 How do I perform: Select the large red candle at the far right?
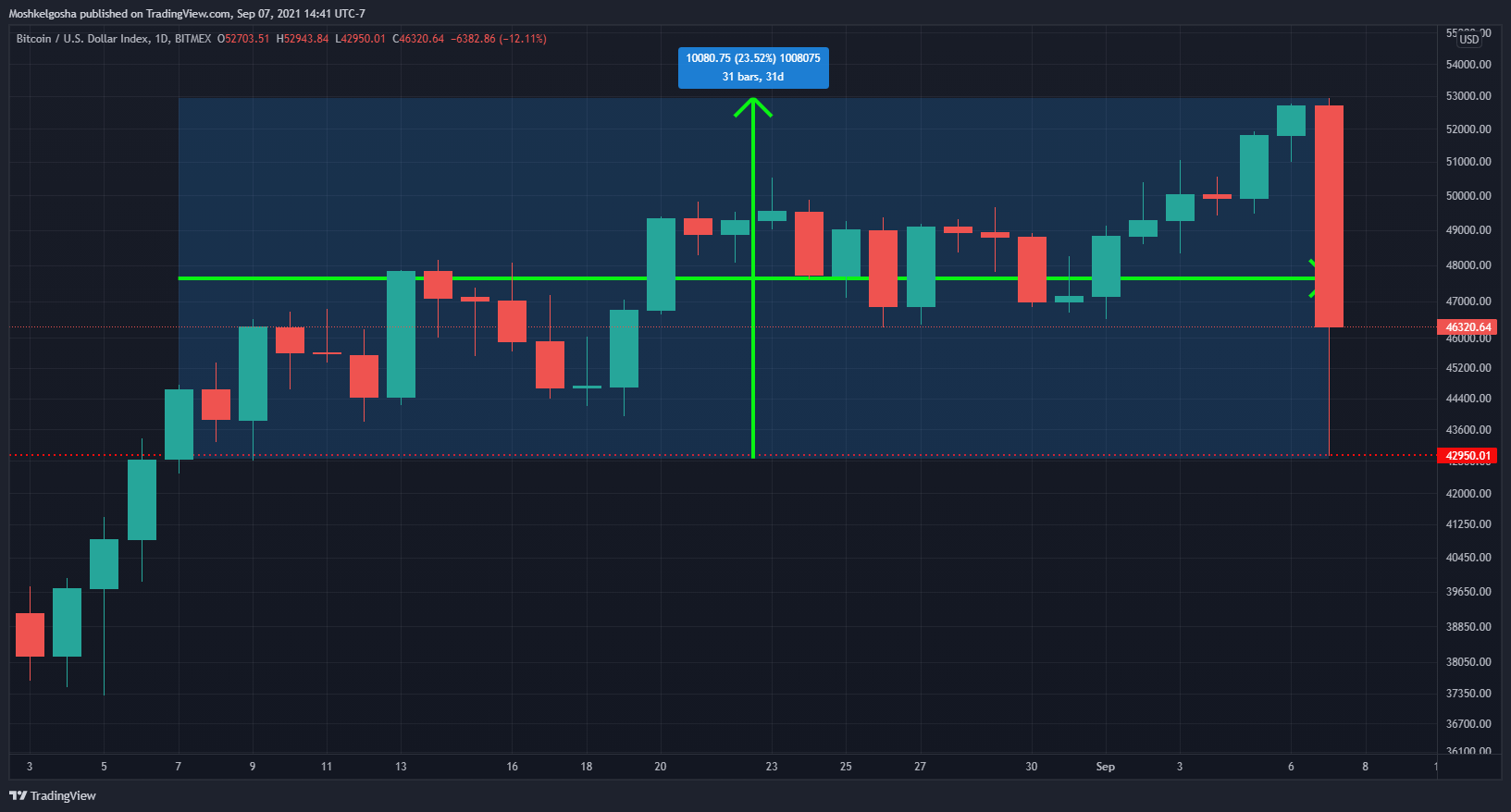(1329, 216)
